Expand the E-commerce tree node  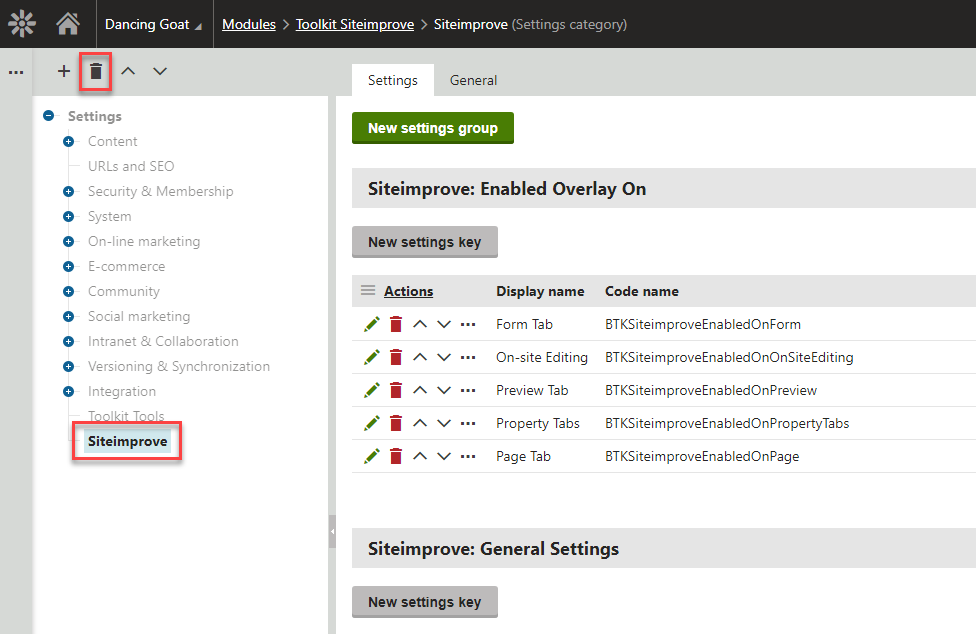68,266
